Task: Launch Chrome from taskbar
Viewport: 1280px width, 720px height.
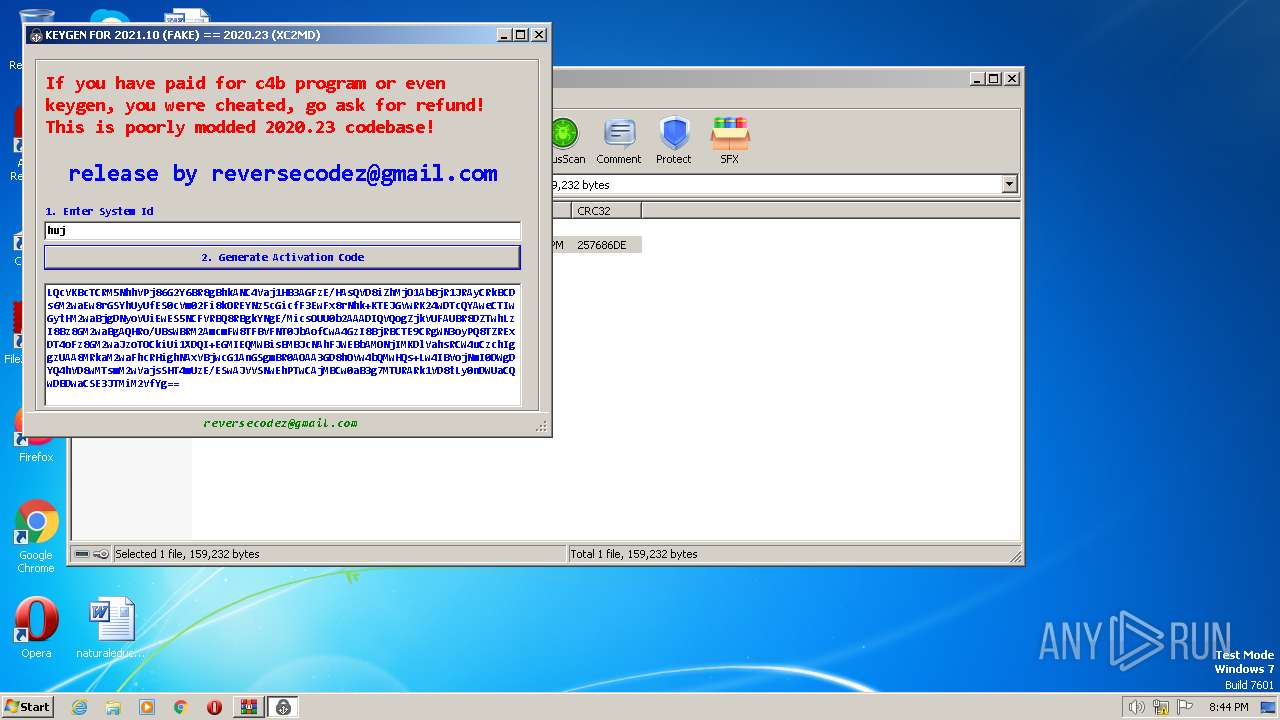Action: coord(181,707)
